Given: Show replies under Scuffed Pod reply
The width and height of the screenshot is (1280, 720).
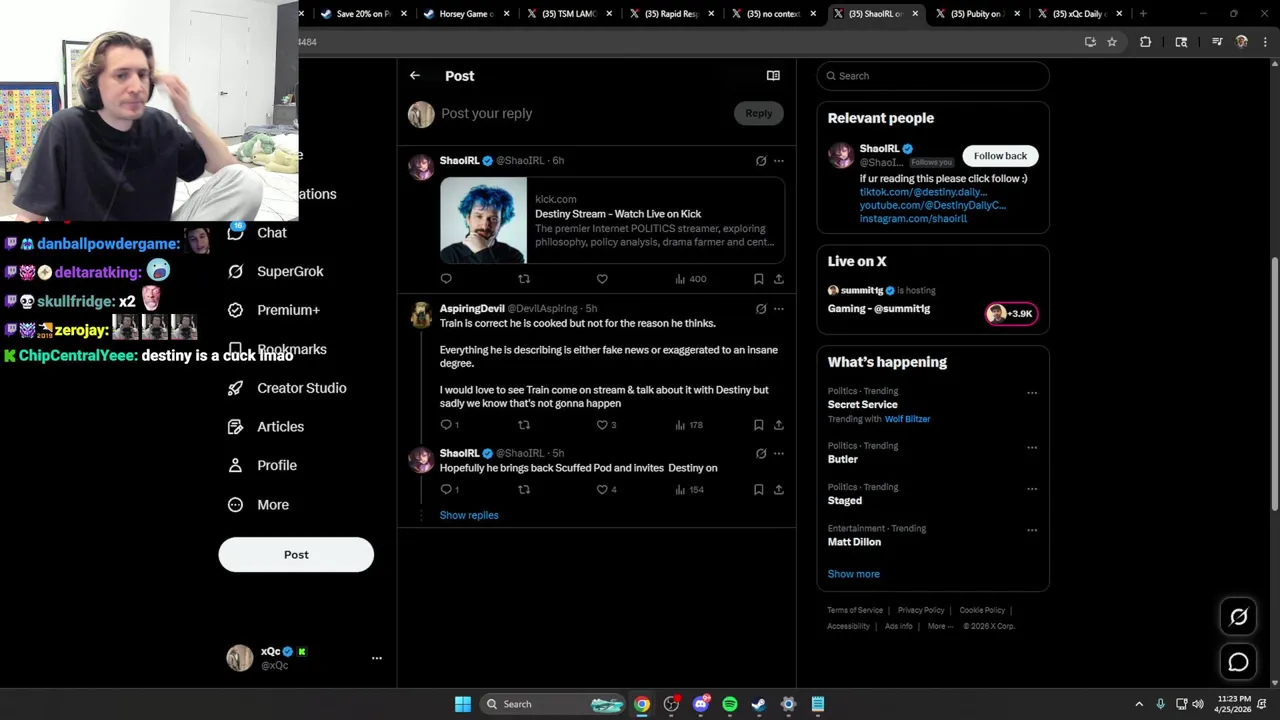Looking at the screenshot, I should [469, 516].
